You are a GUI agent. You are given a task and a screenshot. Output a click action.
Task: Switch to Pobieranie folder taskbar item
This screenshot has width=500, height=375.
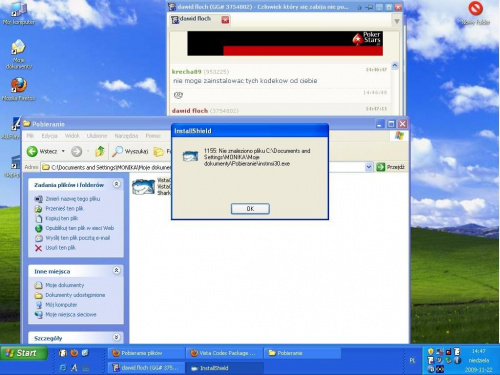pyautogui.click(x=302, y=353)
